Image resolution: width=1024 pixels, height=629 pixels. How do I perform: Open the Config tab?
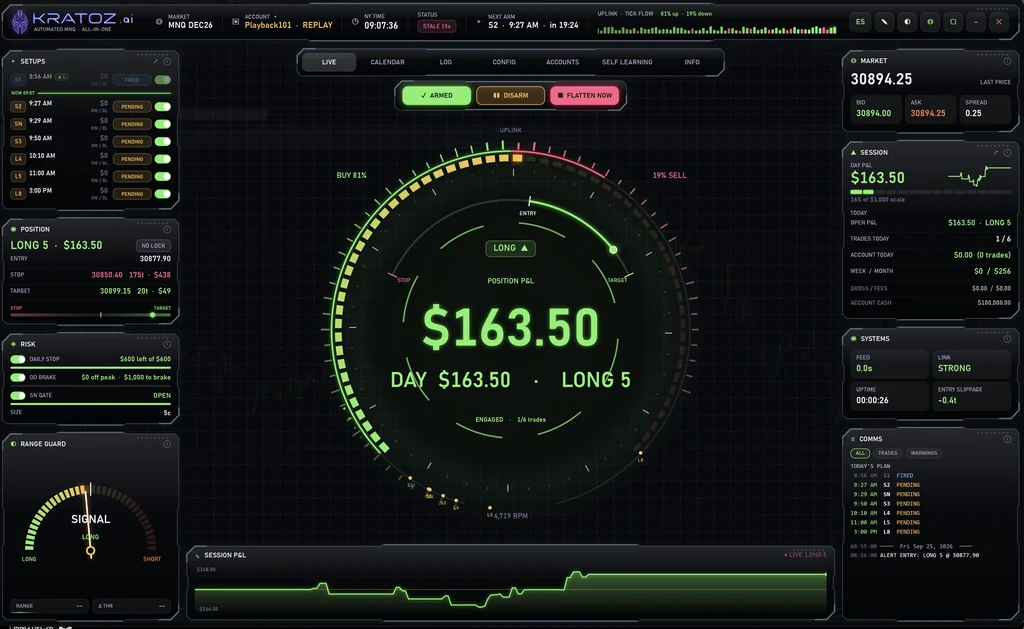[x=504, y=62]
